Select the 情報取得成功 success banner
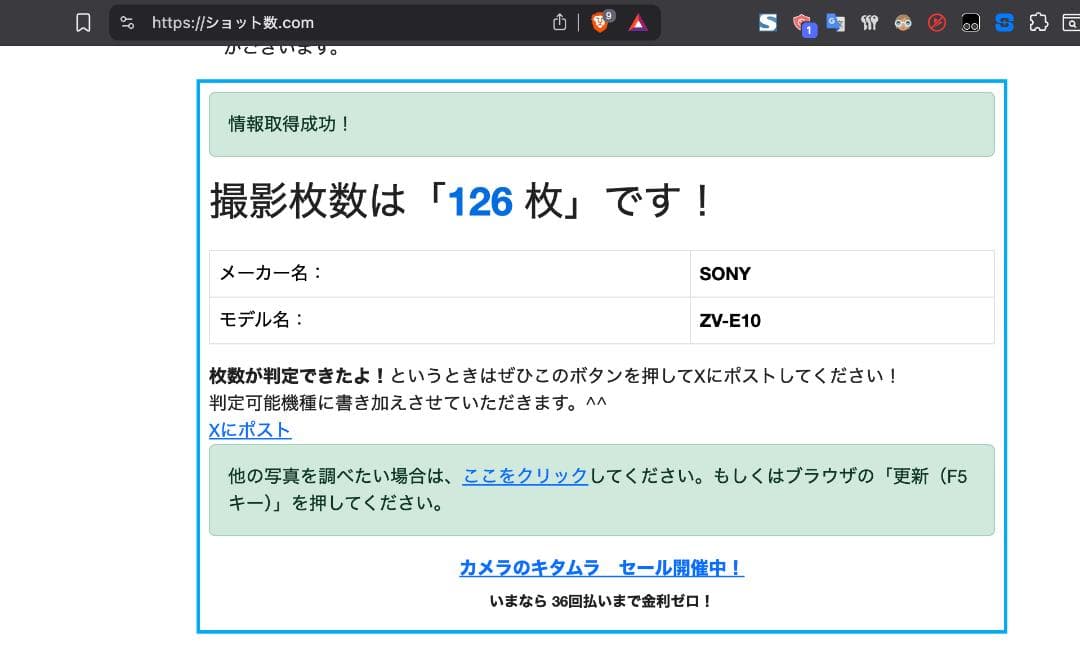 [x=600, y=124]
